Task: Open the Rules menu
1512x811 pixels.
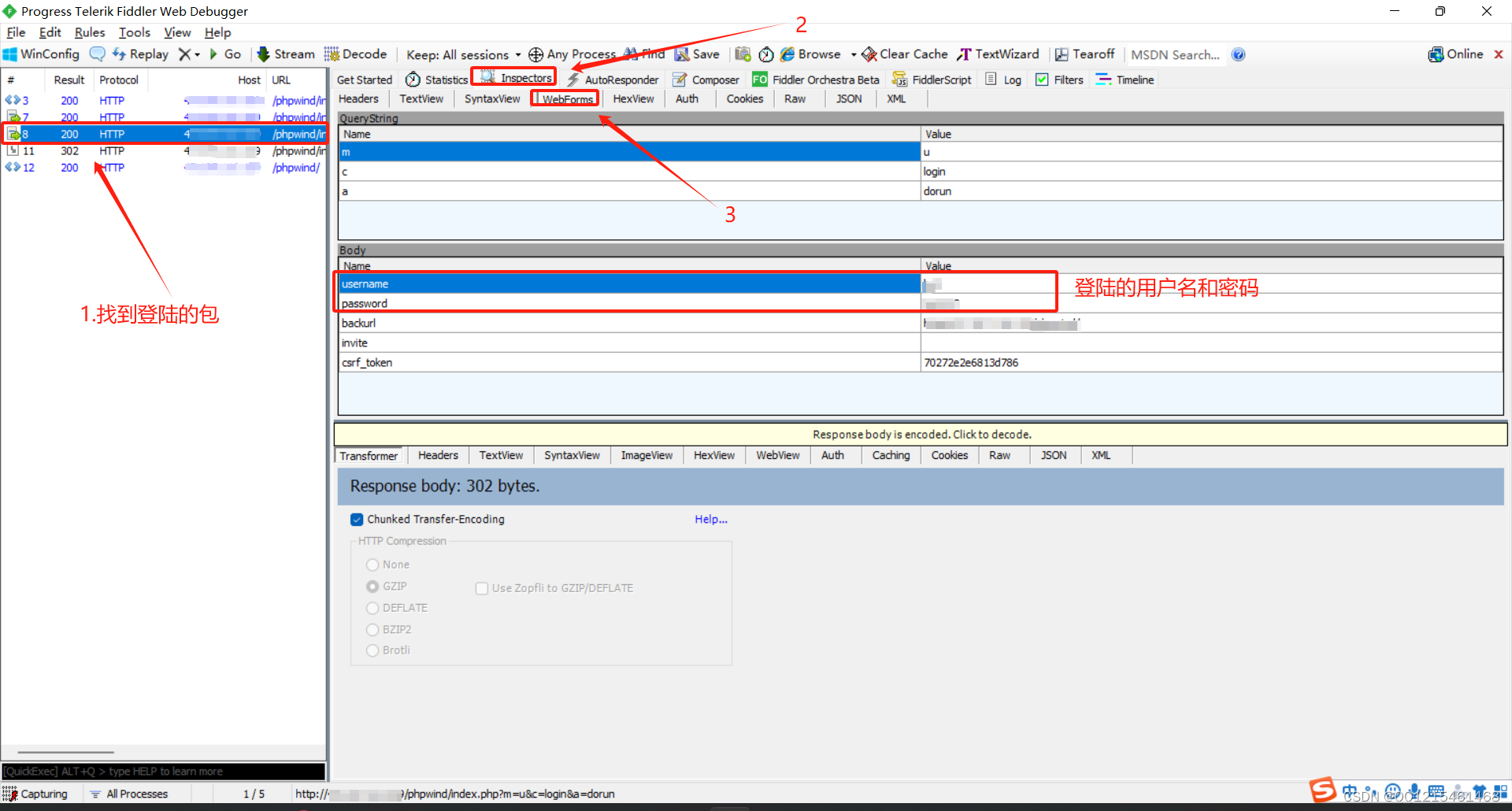Action: click(90, 32)
